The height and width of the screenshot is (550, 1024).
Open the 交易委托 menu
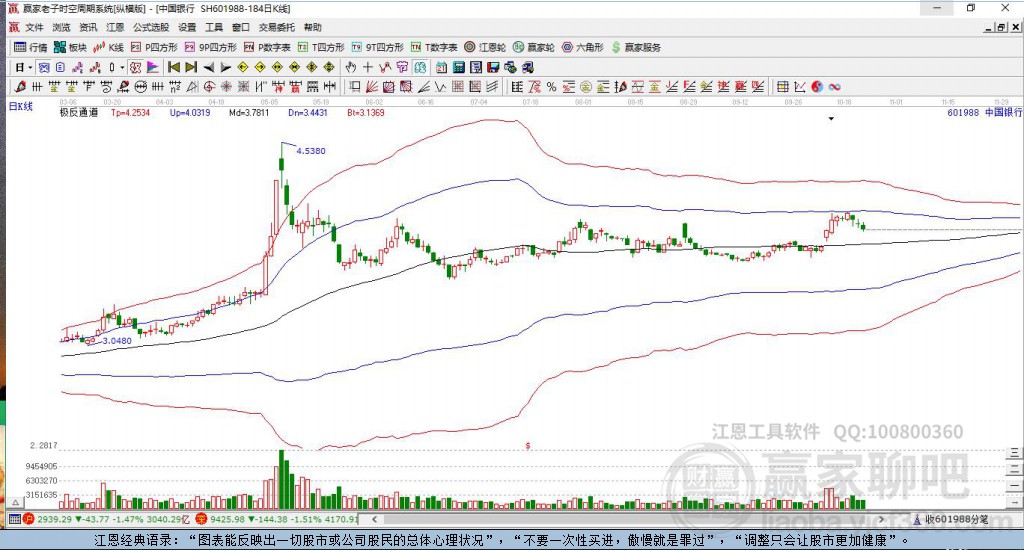[x=276, y=27]
